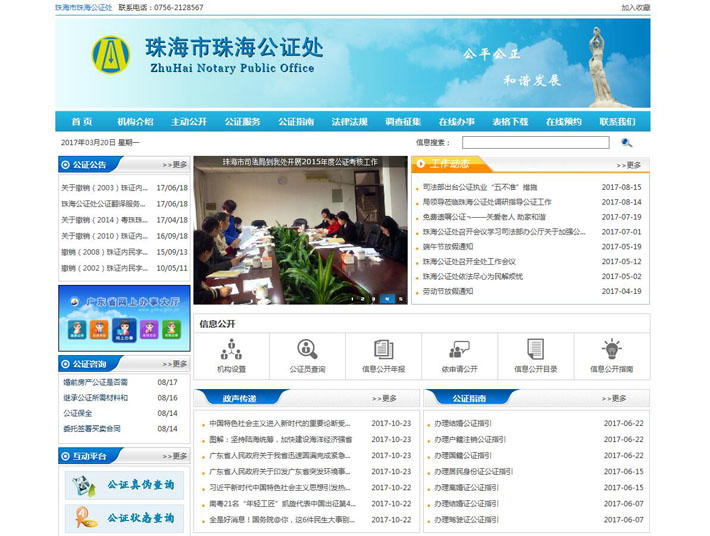Click 更多 in 公证咨询 panel
Viewport: 710px width, 536px height.
click(175, 364)
